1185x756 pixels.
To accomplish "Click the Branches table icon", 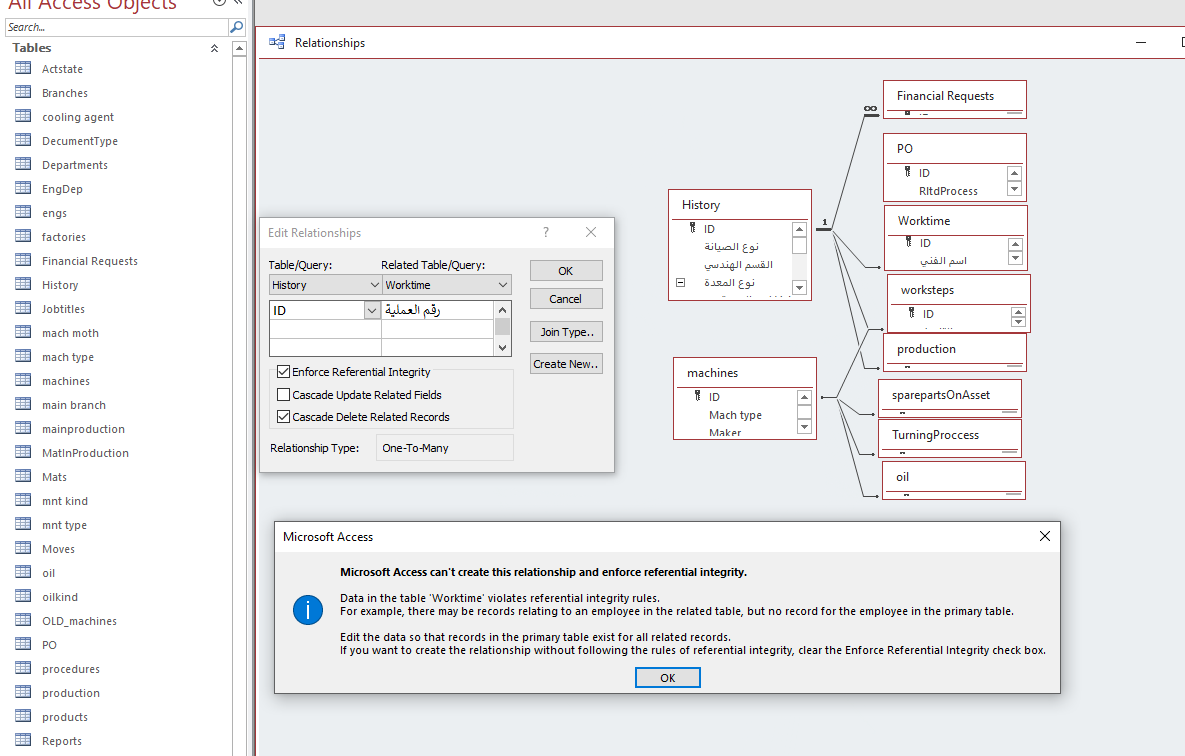I will pos(23,92).
